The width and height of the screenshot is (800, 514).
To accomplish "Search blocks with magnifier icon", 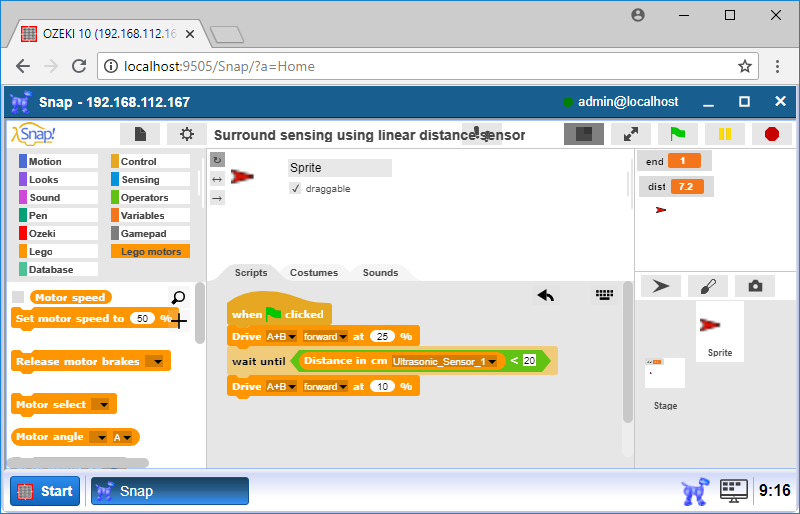I will (x=178, y=298).
